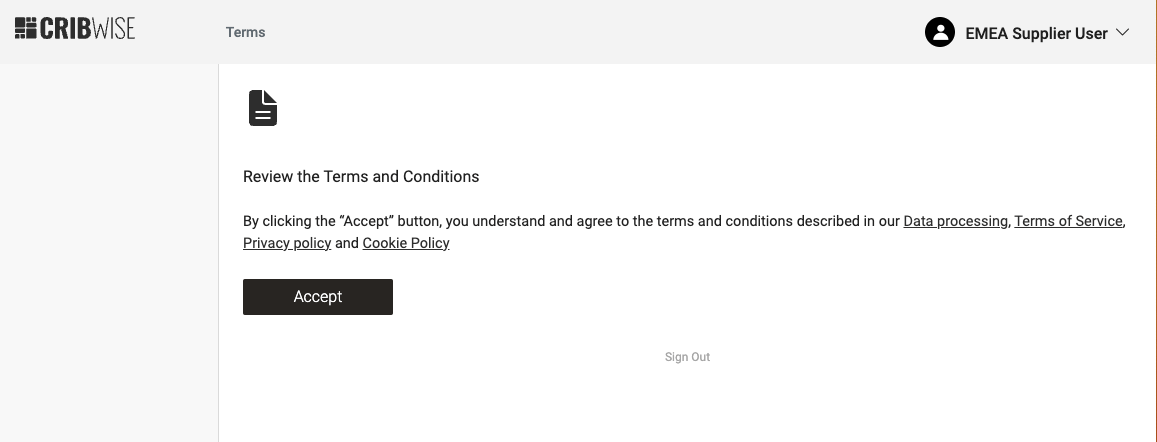Click the empty left sidebar panel

(x=108, y=250)
